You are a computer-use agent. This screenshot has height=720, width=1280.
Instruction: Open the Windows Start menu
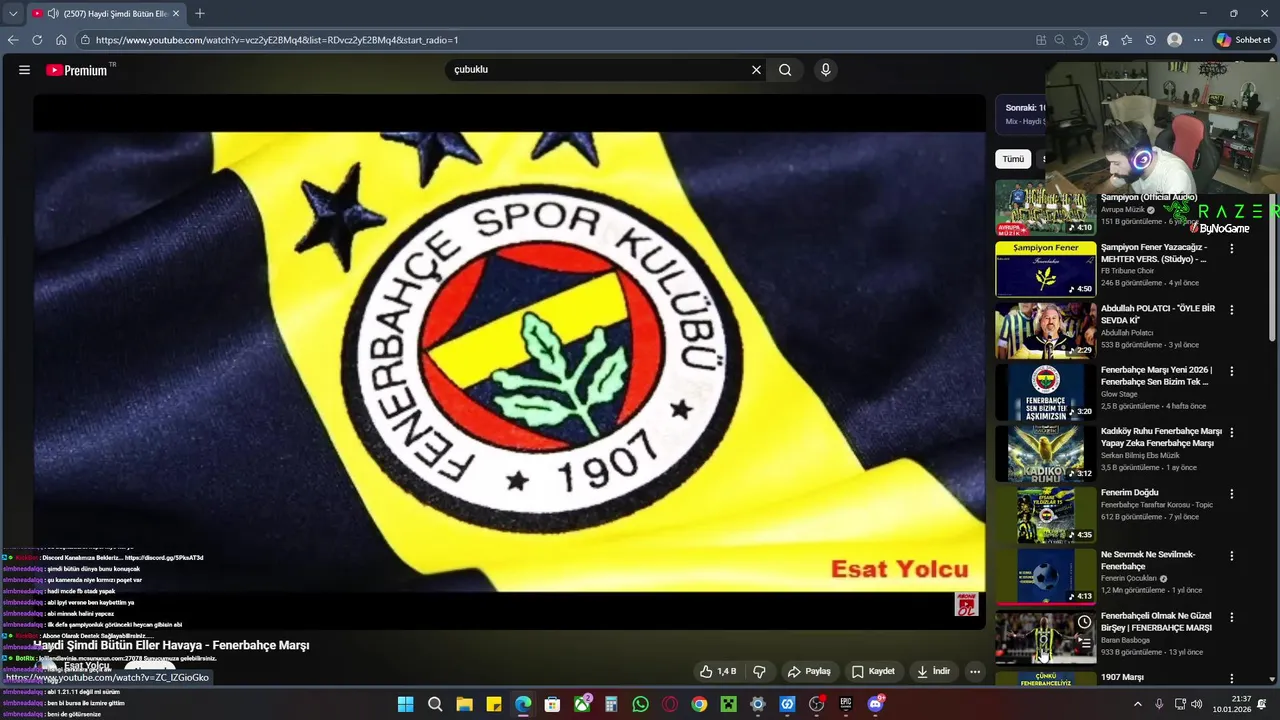click(x=405, y=704)
